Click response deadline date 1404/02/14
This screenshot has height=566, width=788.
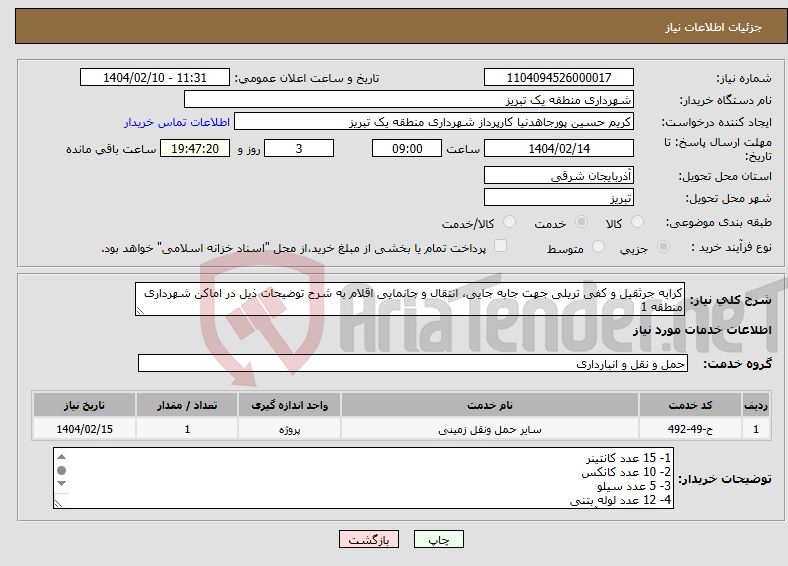tap(558, 148)
